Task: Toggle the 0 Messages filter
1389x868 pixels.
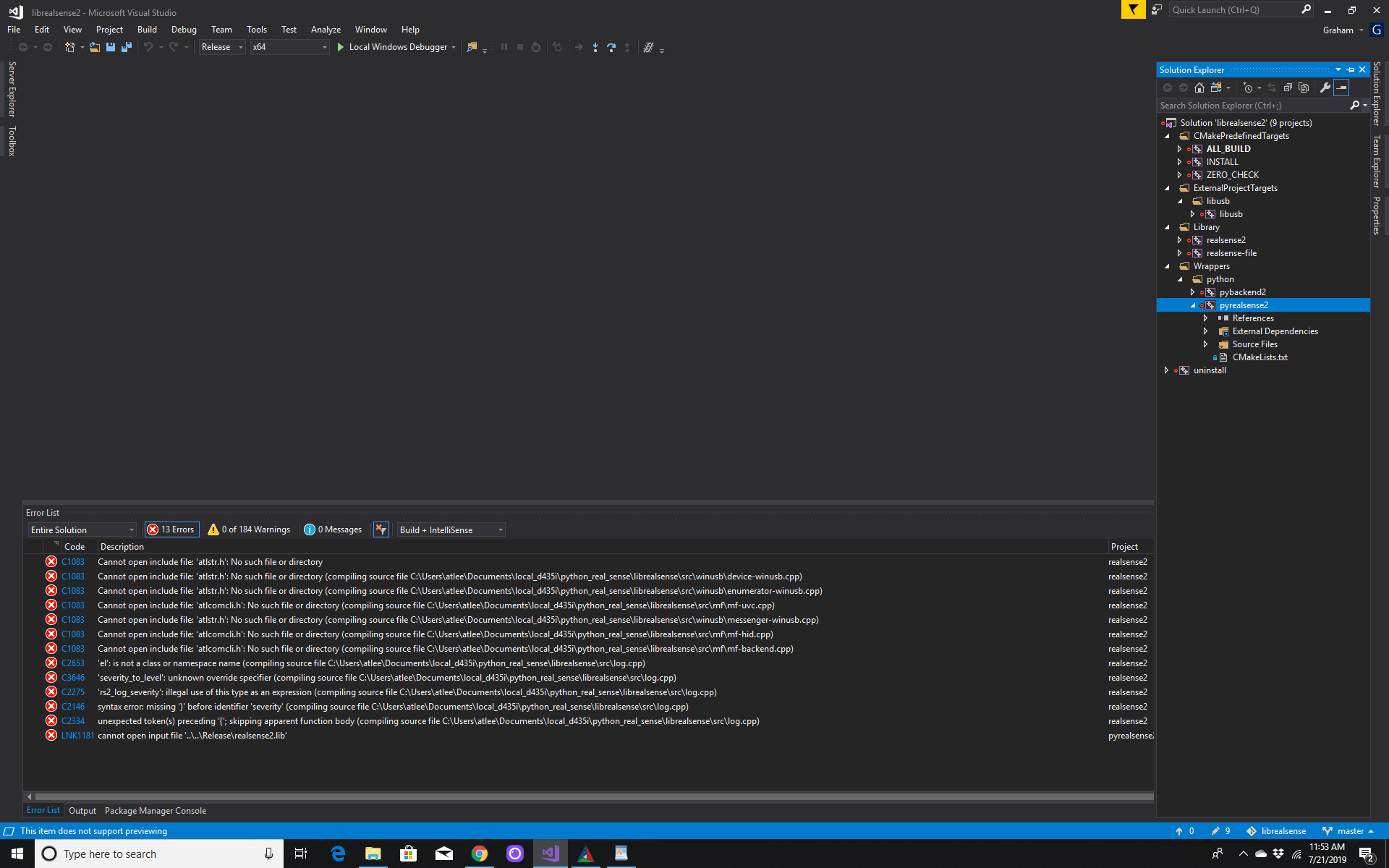Action: (333, 529)
